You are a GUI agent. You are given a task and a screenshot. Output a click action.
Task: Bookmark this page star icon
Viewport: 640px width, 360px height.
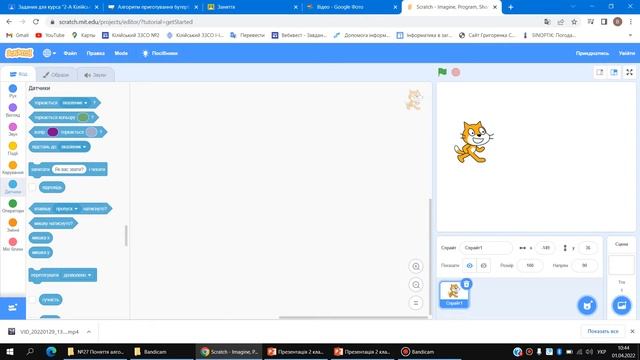(574, 22)
